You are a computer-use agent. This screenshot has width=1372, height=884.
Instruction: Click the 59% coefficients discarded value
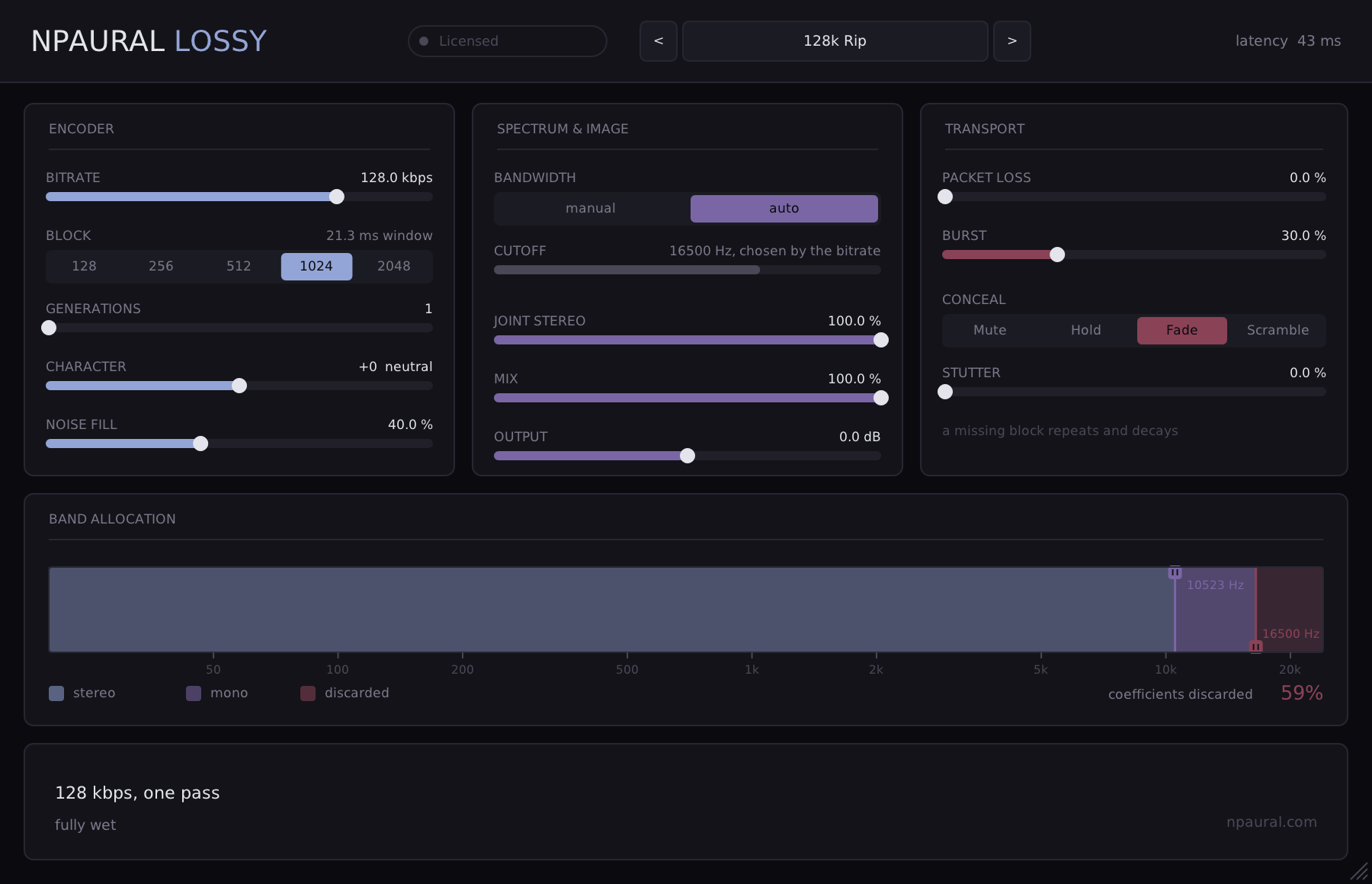tap(1302, 693)
